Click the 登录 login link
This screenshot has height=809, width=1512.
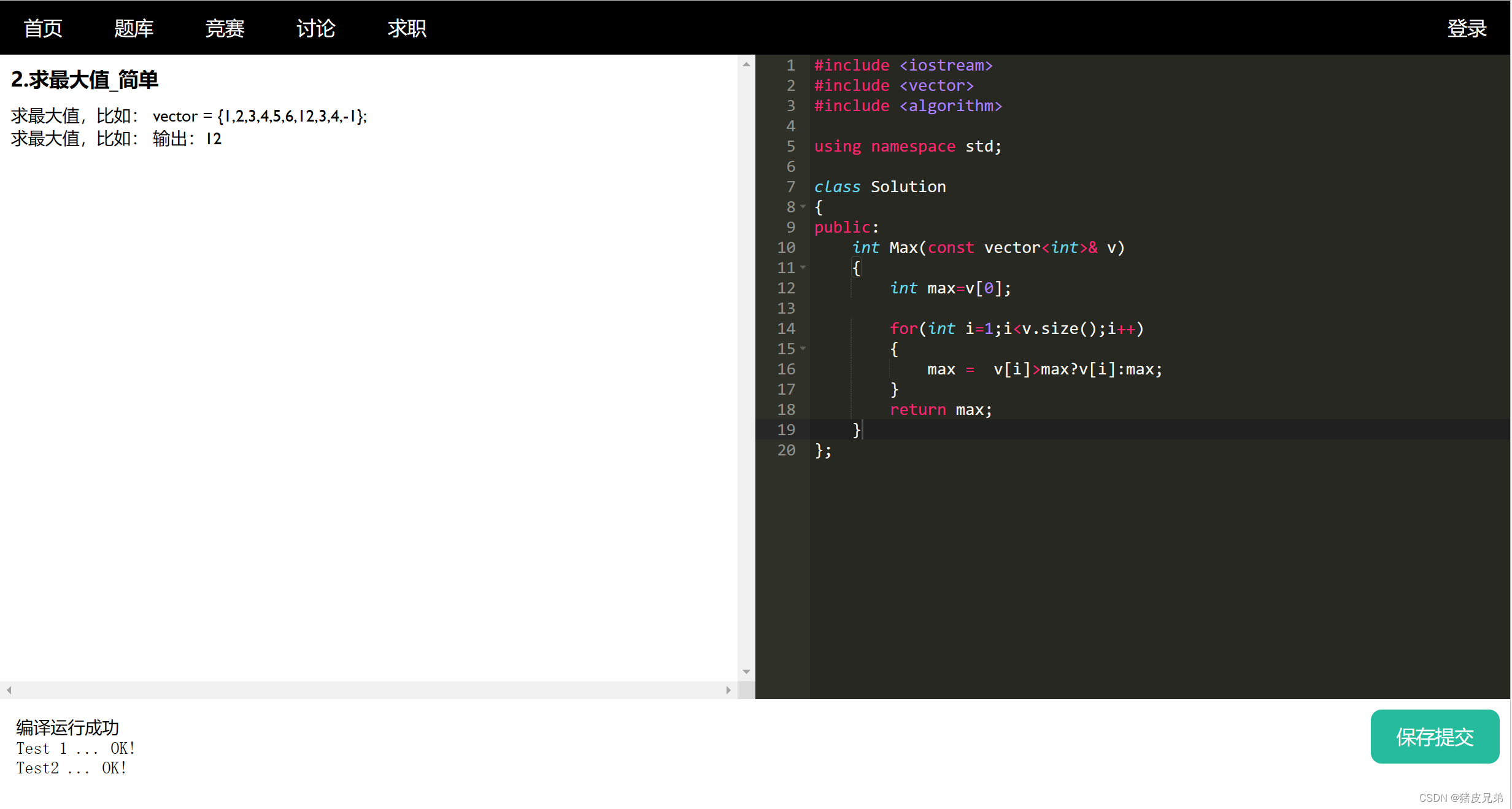tap(1467, 28)
